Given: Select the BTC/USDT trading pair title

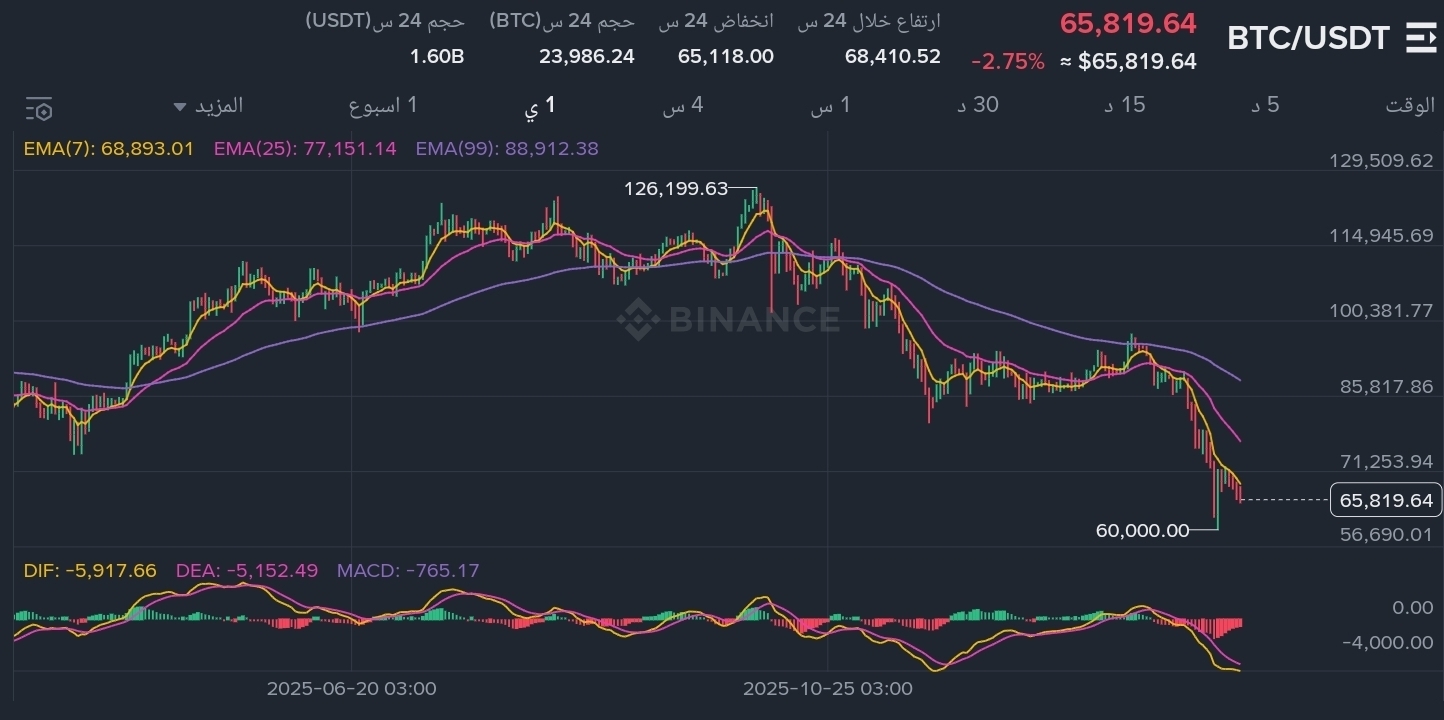Looking at the screenshot, I should (1308, 38).
